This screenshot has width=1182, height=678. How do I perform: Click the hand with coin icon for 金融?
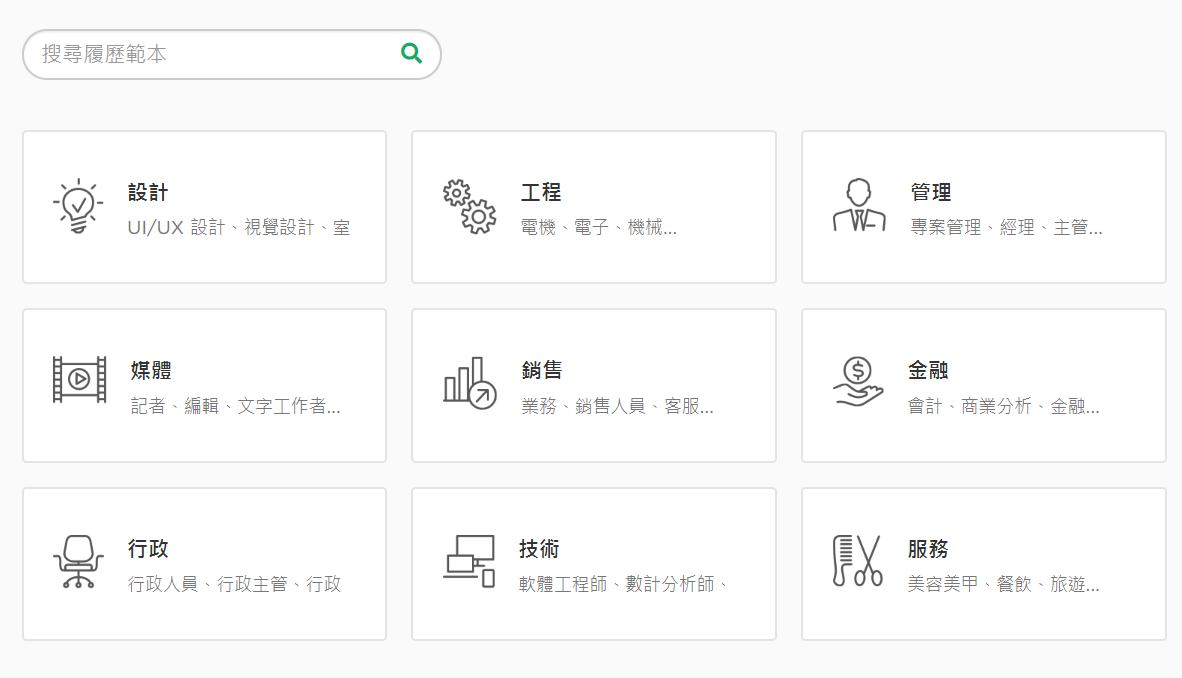click(858, 382)
